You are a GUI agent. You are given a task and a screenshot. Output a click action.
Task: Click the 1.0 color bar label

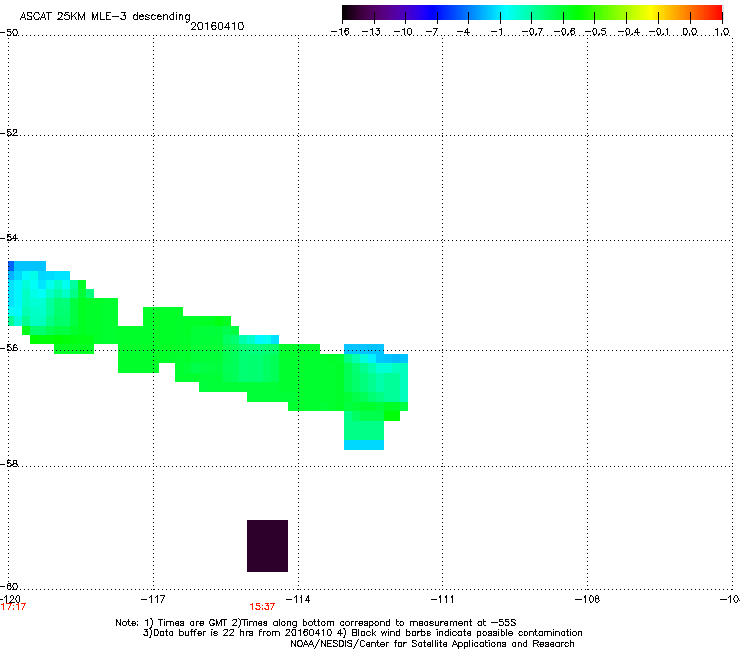(x=722, y=32)
